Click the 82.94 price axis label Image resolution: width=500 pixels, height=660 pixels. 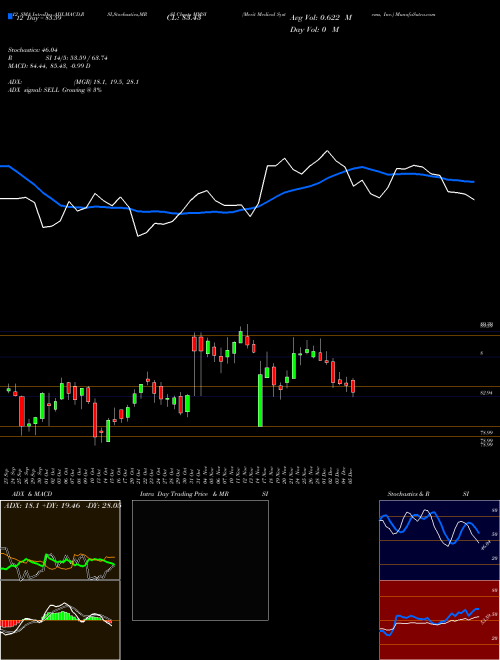pos(486,393)
